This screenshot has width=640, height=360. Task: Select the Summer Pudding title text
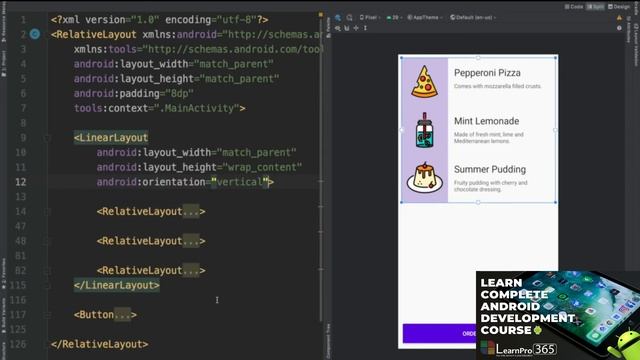tap(490, 169)
